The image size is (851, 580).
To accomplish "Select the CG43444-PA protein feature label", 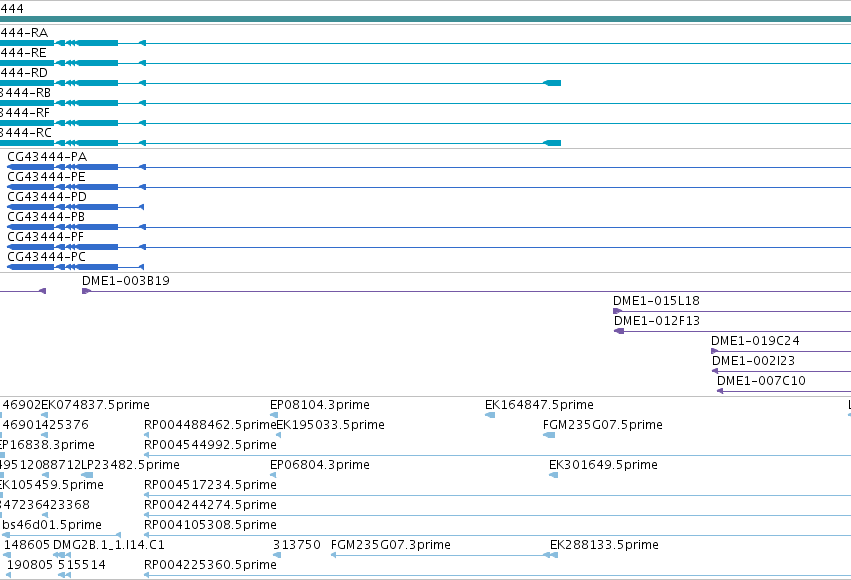I will click(x=47, y=157).
